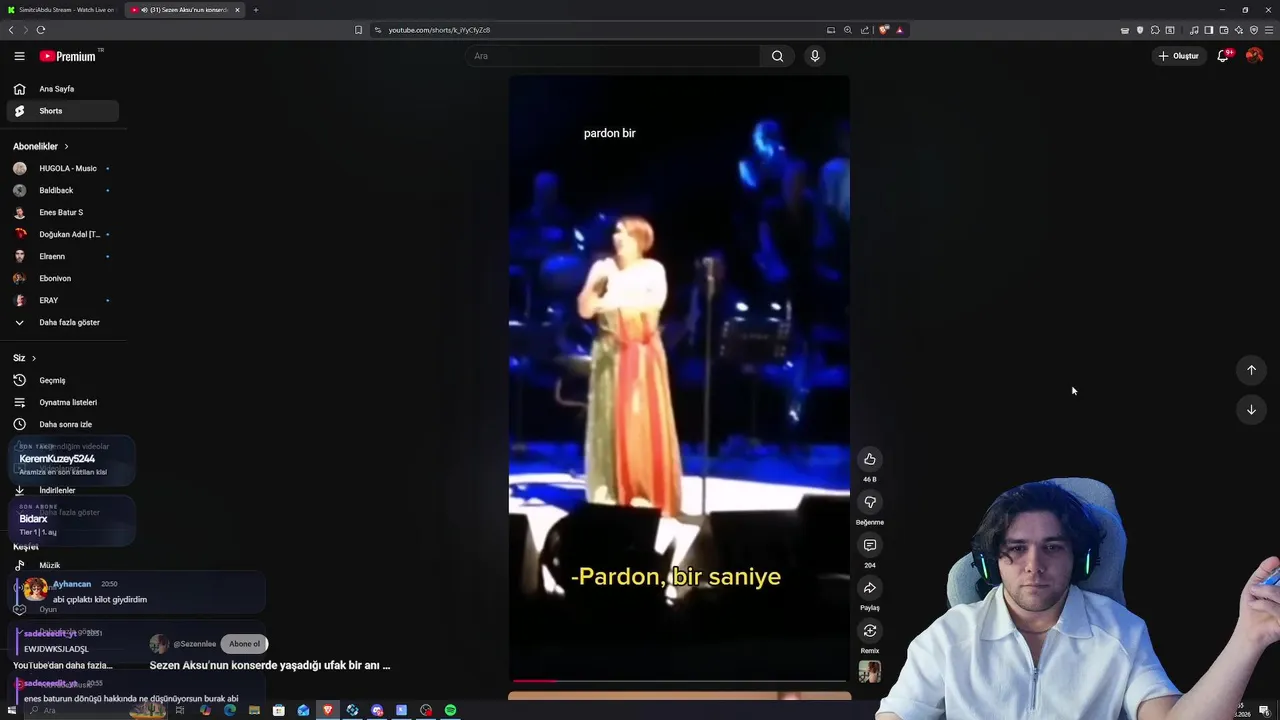Open the notifications bell
The height and width of the screenshot is (720, 1280).
click(x=1223, y=56)
